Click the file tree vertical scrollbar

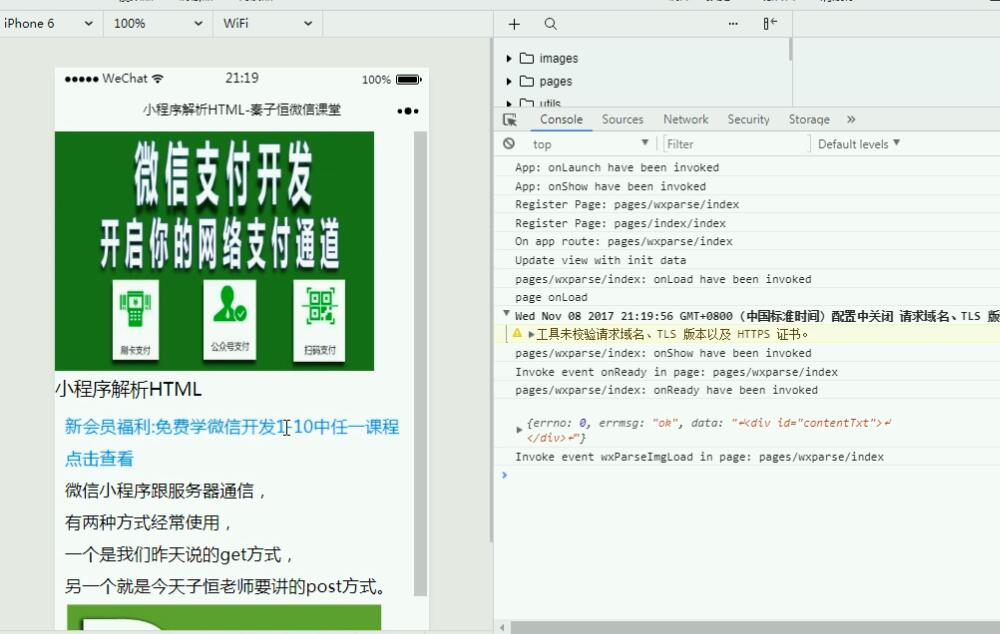[x=790, y=50]
